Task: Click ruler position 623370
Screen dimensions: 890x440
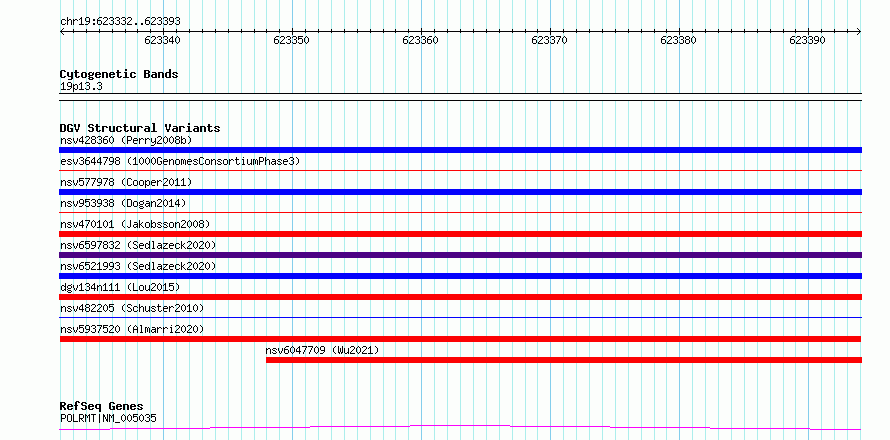Action: click(549, 40)
